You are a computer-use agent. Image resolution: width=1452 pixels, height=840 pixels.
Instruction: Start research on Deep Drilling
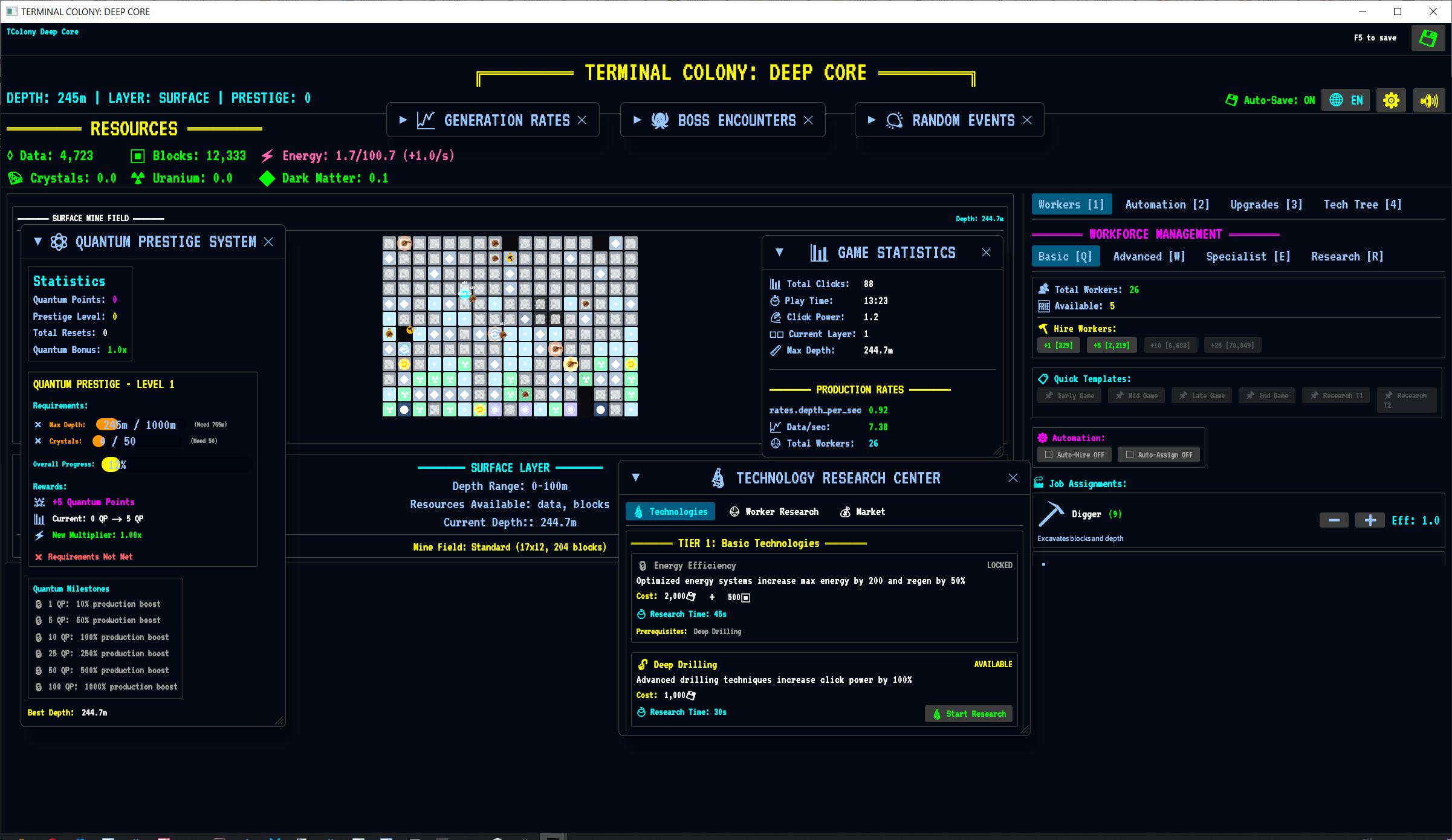pyautogui.click(x=968, y=714)
